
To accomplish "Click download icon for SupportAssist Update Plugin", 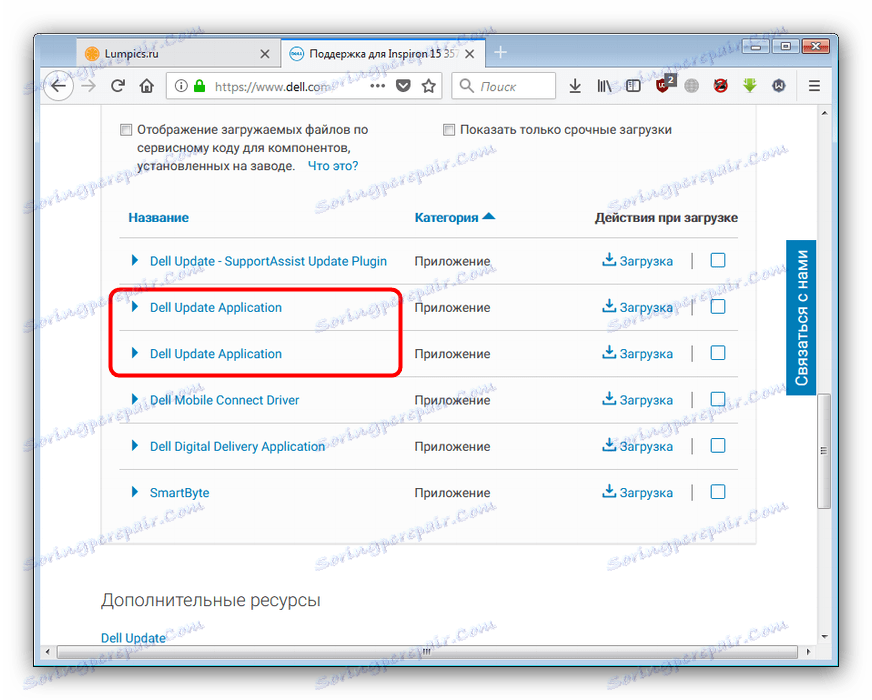I will pyautogui.click(x=609, y=260).
